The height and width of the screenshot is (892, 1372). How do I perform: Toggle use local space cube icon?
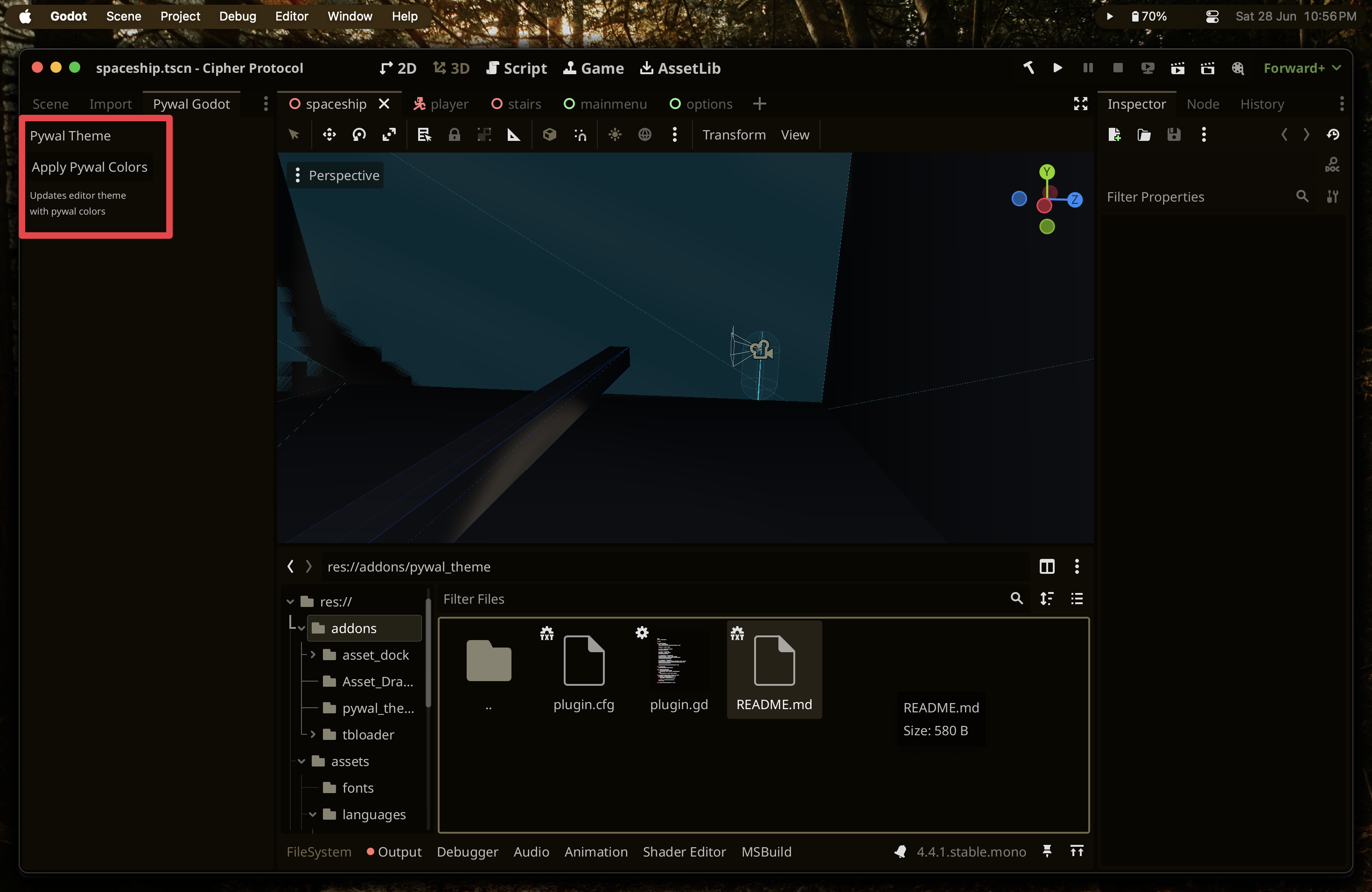(x=549, y=135)
